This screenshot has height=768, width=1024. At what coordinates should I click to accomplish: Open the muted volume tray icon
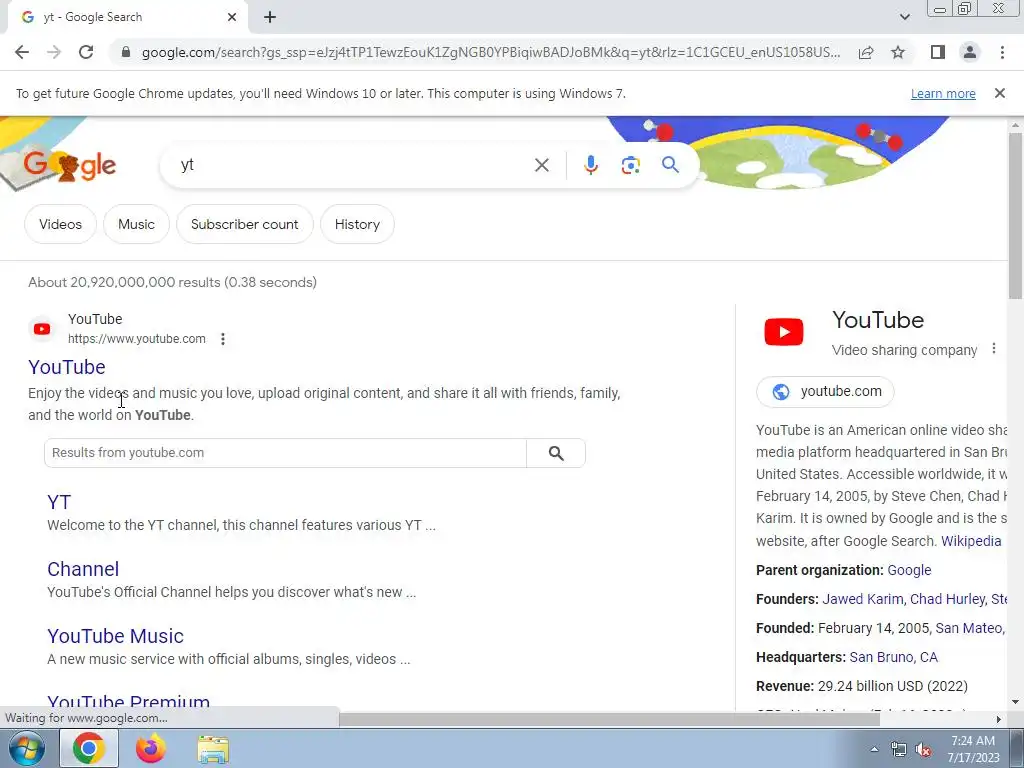coord(923,750)
